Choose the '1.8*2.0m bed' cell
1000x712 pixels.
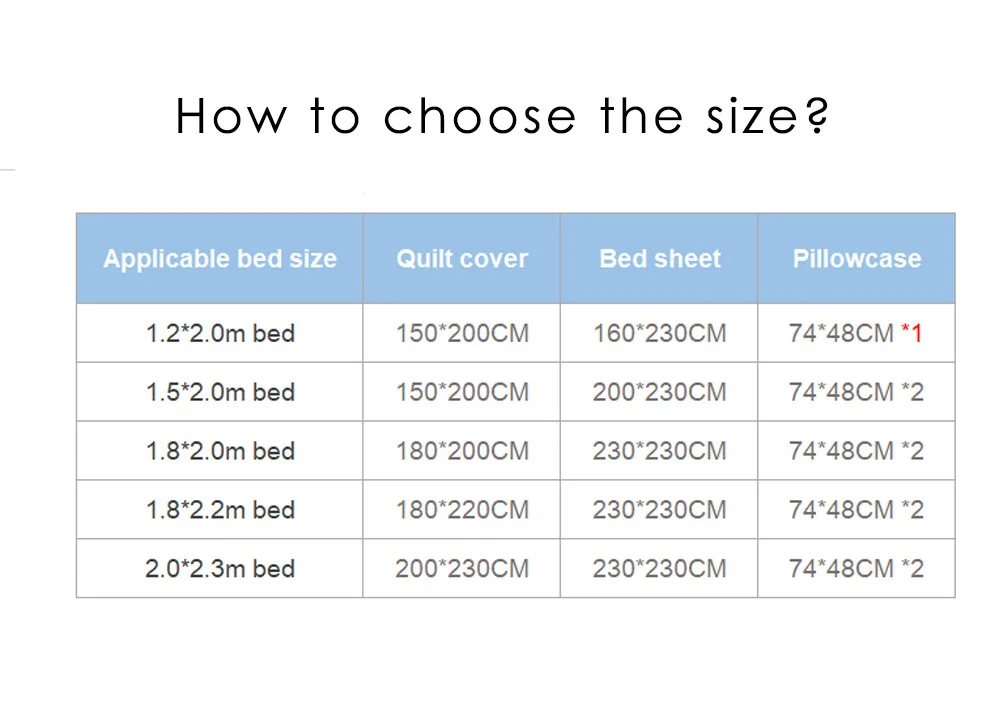click(x=220, y=451)
